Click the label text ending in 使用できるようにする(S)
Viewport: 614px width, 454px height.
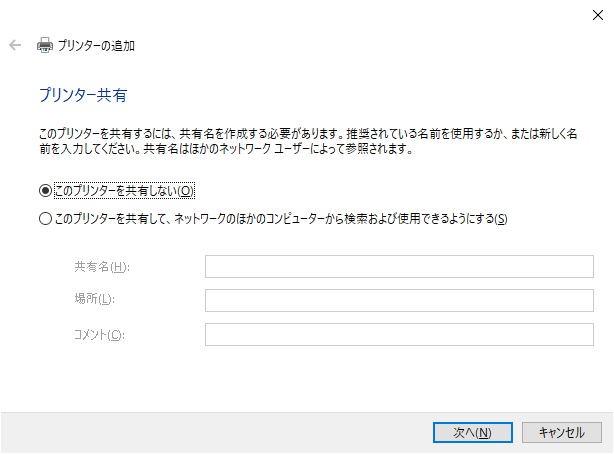[281, 219]
